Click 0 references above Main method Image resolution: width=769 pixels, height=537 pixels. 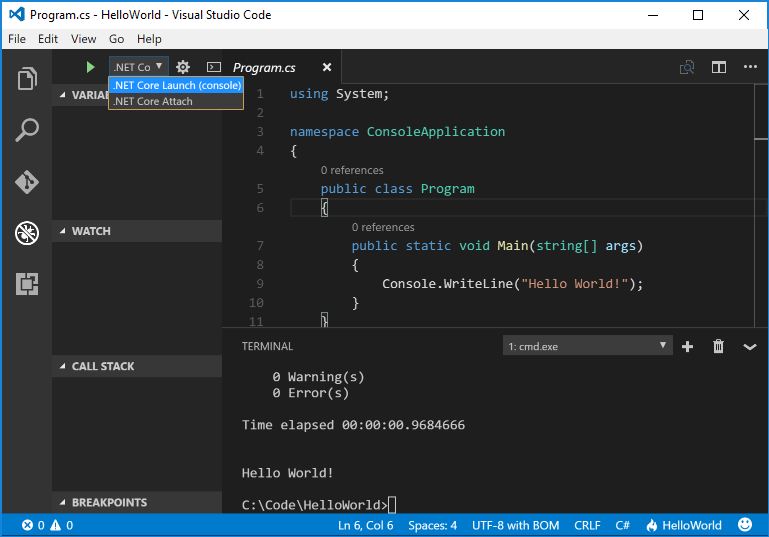point(383,227)
